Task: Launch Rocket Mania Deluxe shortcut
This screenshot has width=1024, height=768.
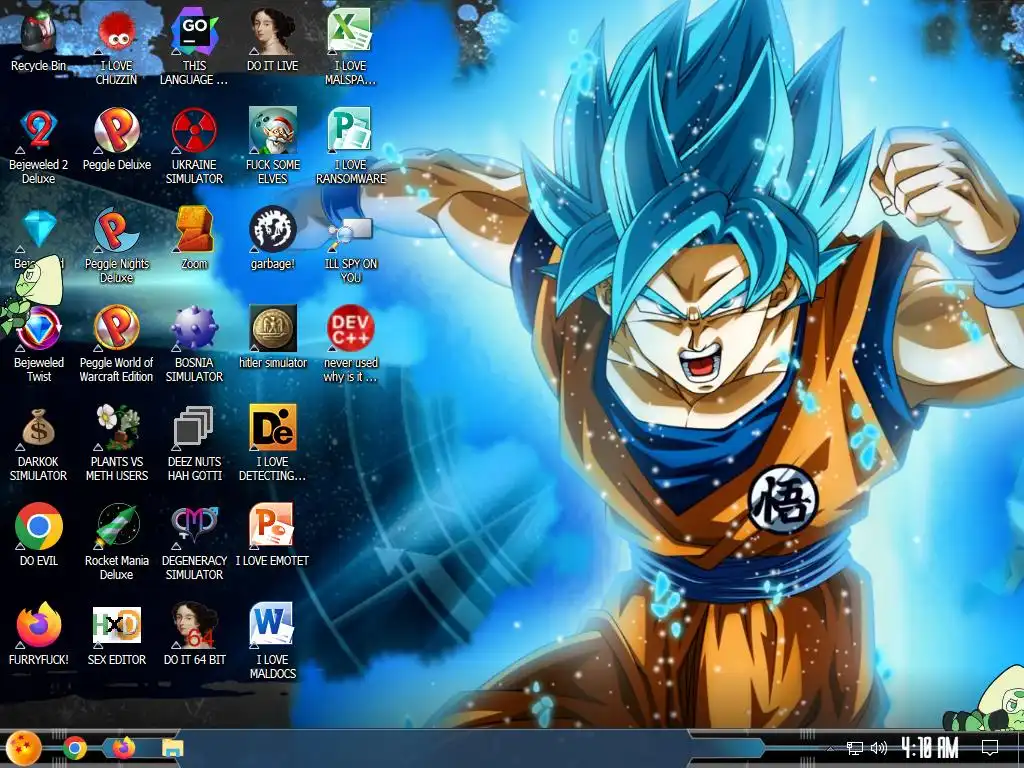Action: coord(117,526)
